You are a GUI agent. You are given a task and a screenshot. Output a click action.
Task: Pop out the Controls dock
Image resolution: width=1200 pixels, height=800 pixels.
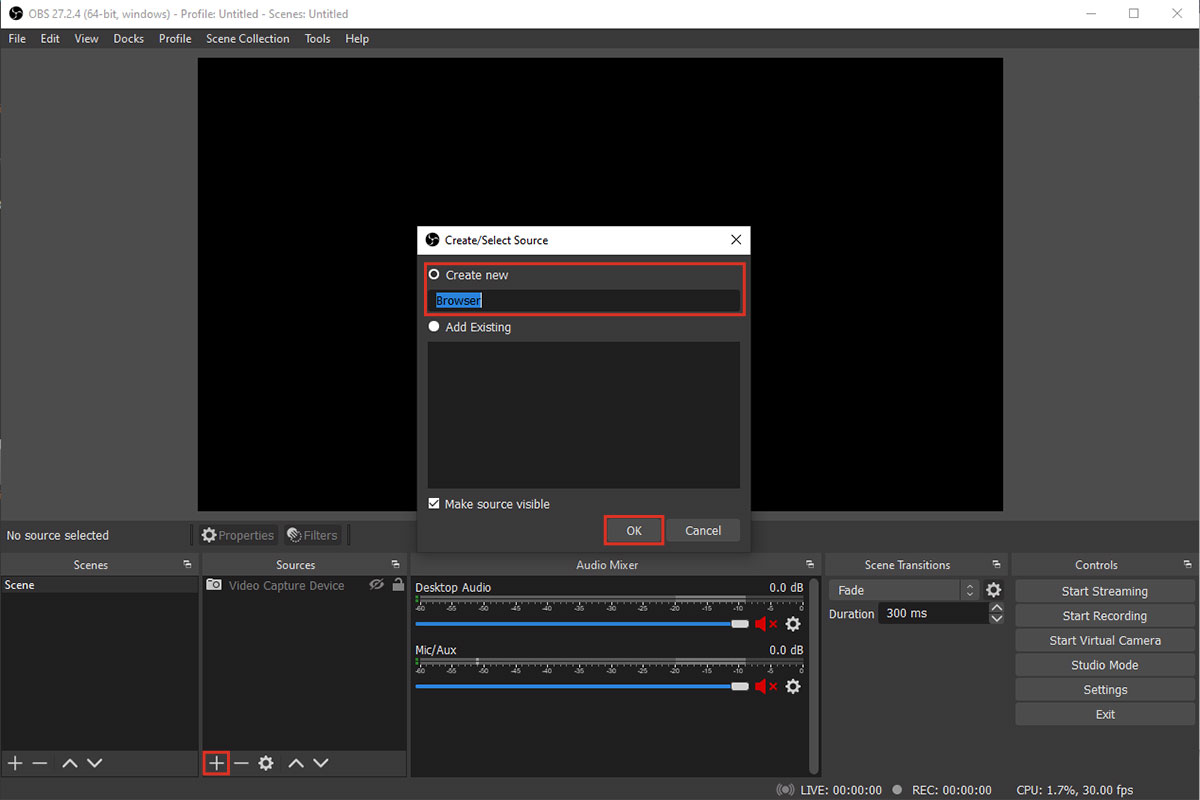1187,565
